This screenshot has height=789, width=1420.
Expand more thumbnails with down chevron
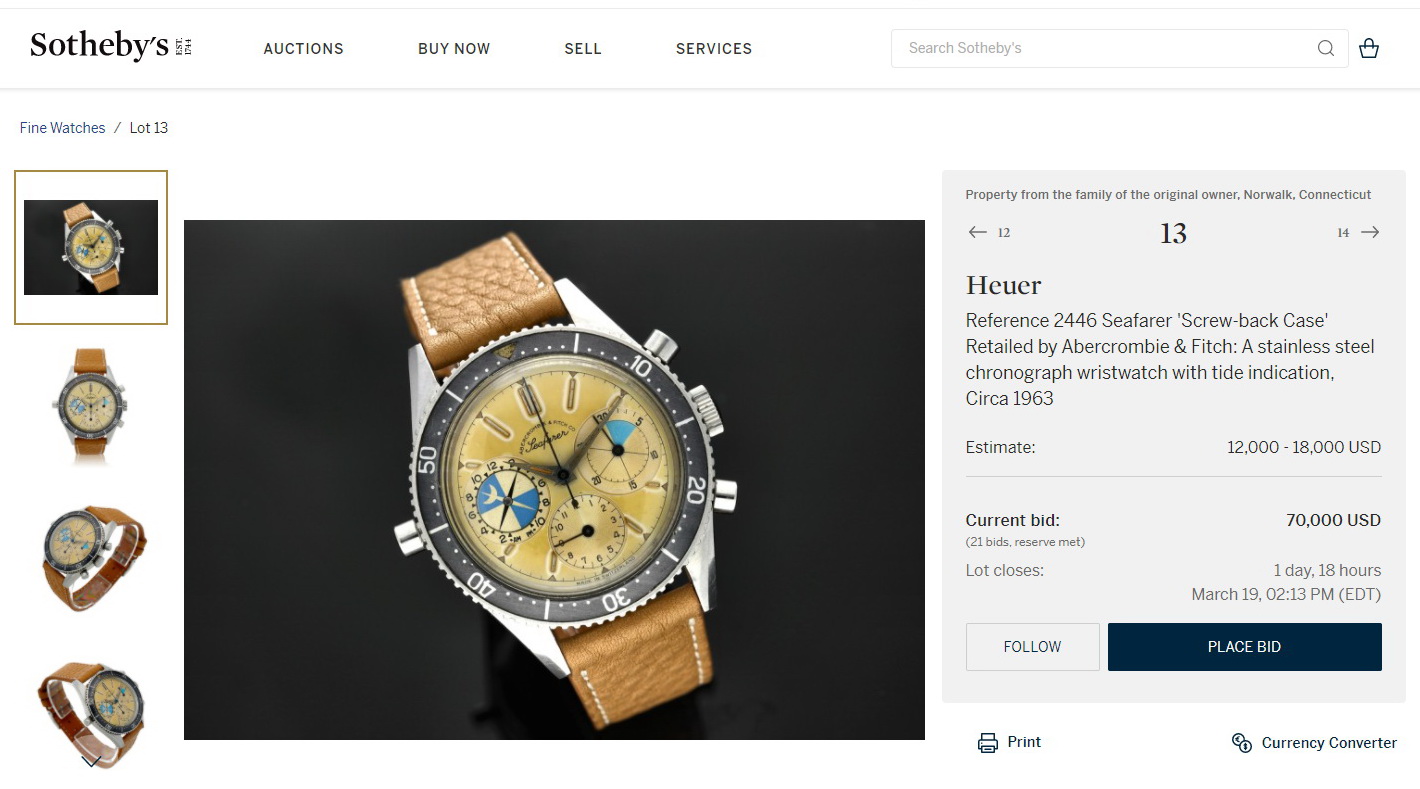91,761
